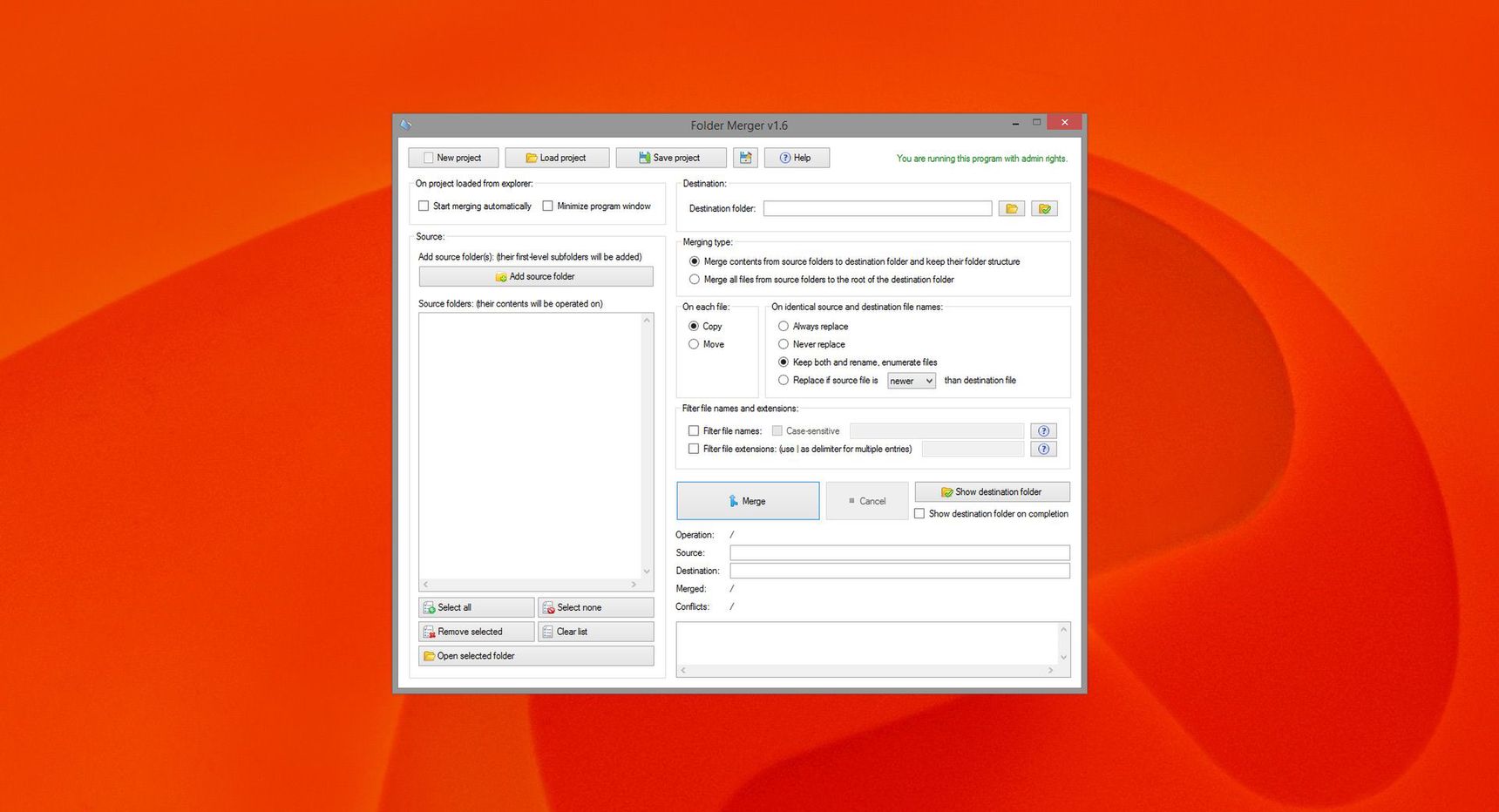Maximize the Folder Merger window
The image size is (1499, 812).
point(1036,124)
